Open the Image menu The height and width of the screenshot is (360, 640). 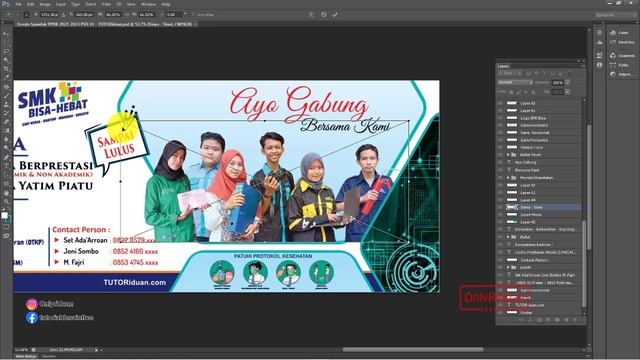(45, 4)
